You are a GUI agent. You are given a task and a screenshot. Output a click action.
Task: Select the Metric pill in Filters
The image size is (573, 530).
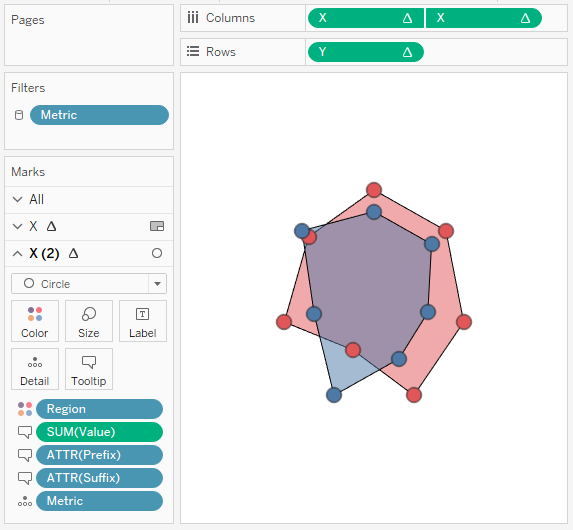point(99,115)
